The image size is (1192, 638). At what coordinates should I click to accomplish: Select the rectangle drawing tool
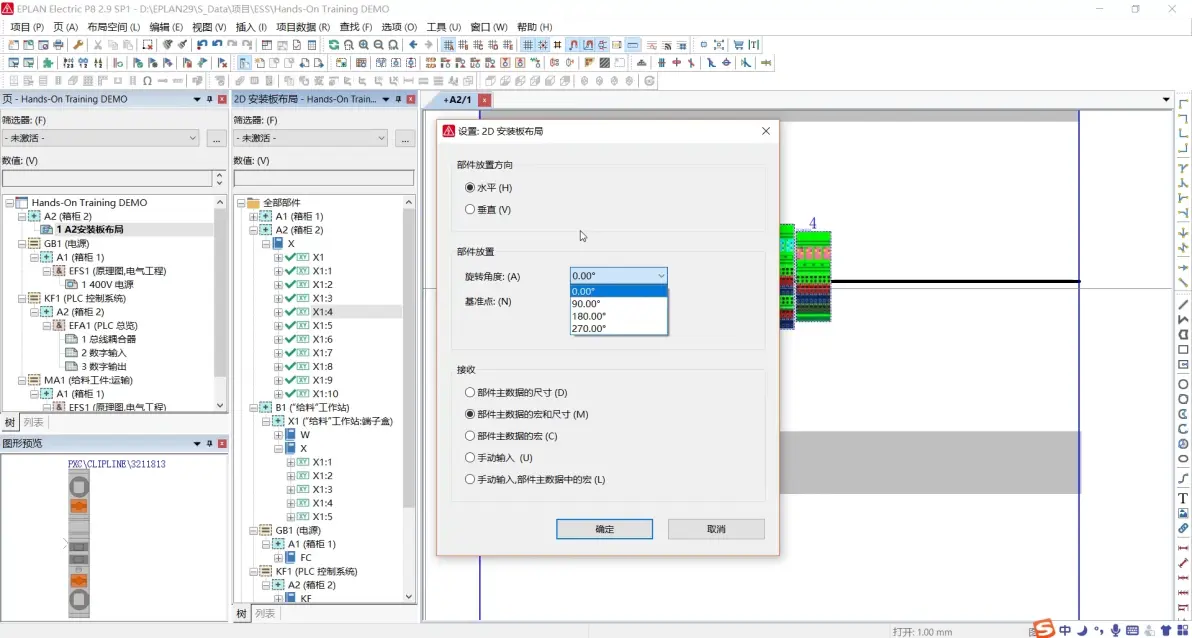pos(1183,350)
